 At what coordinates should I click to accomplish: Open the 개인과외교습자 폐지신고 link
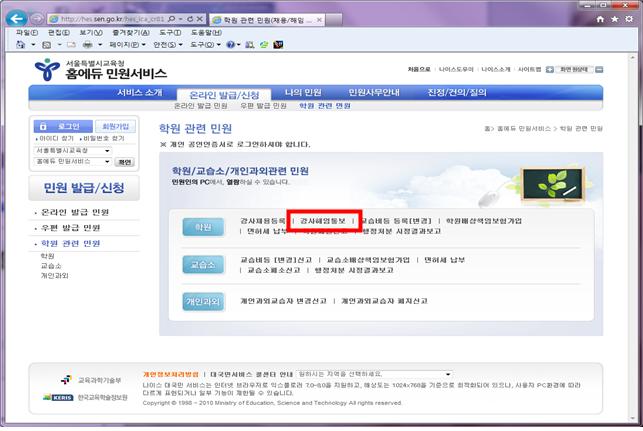tap(384, 301)
